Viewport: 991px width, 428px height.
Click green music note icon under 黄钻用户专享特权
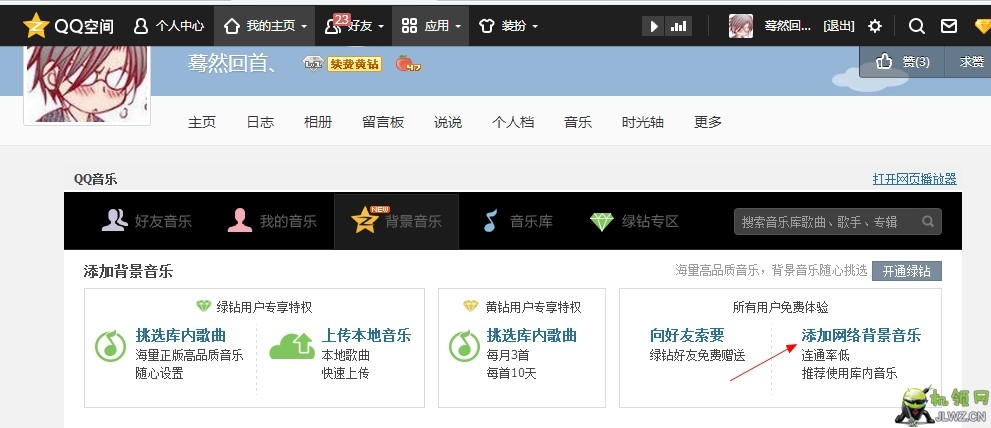pos(465,346)
